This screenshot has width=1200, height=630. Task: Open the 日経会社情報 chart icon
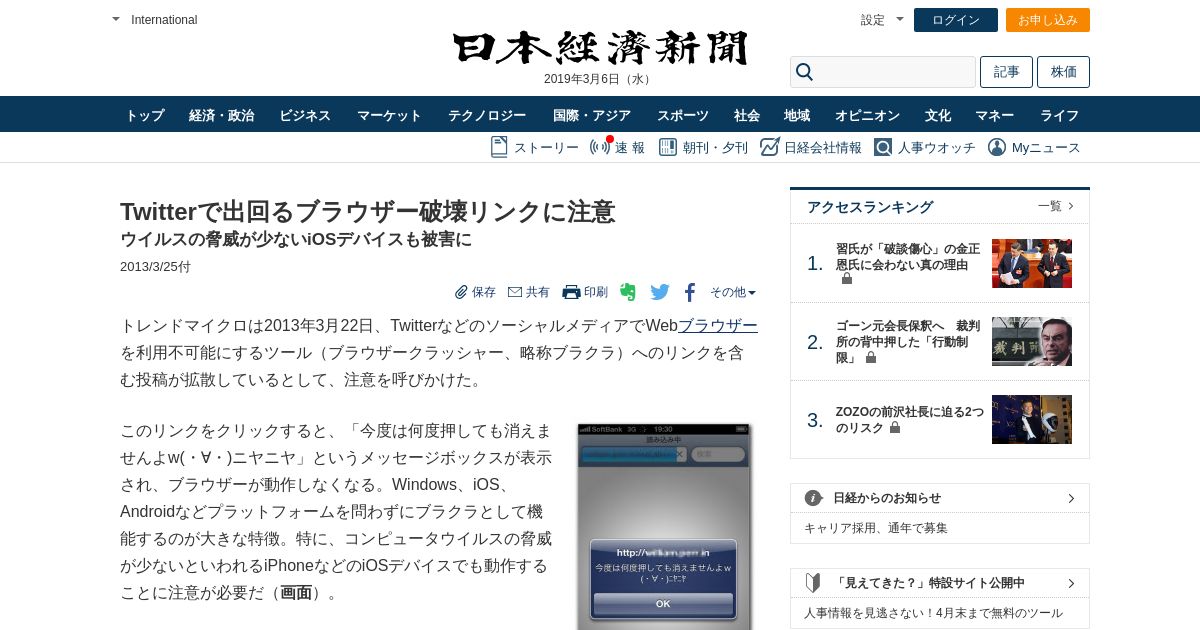coord(769,147)
